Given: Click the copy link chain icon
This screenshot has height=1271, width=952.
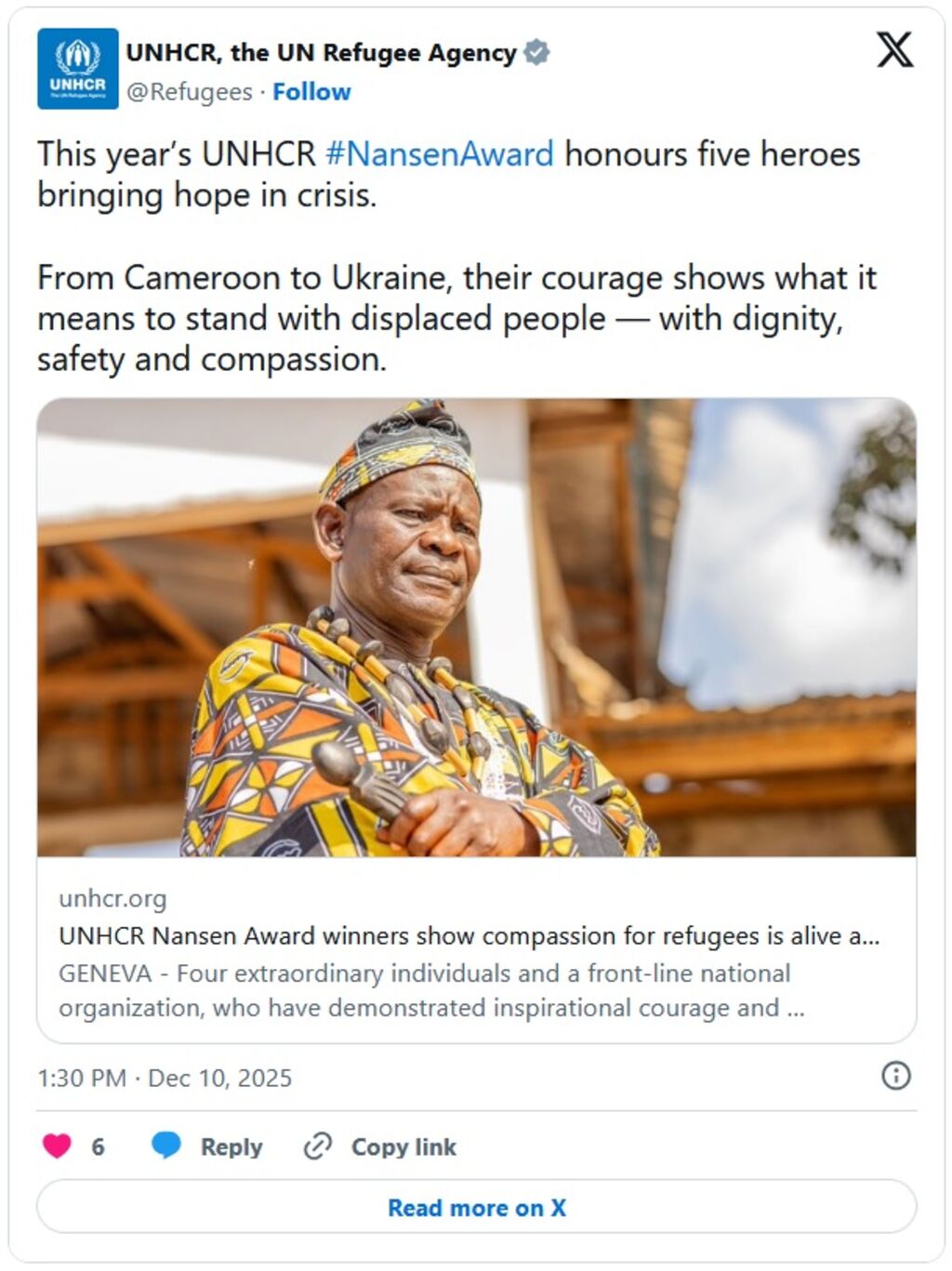Looking at the screenshot, I should click(318, 1145).
